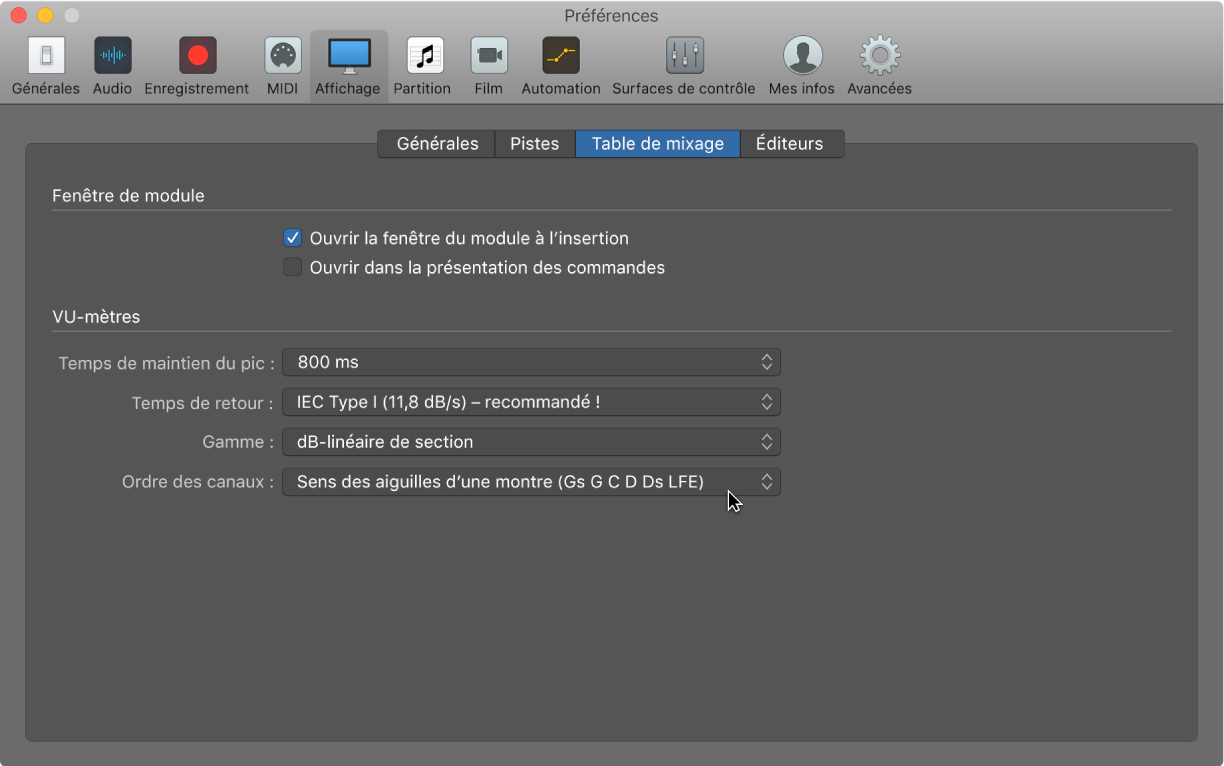The width and height of the screenshot is (1224, 766).
Task: Select the Enregistrement record icon
Action: (197, 56)
